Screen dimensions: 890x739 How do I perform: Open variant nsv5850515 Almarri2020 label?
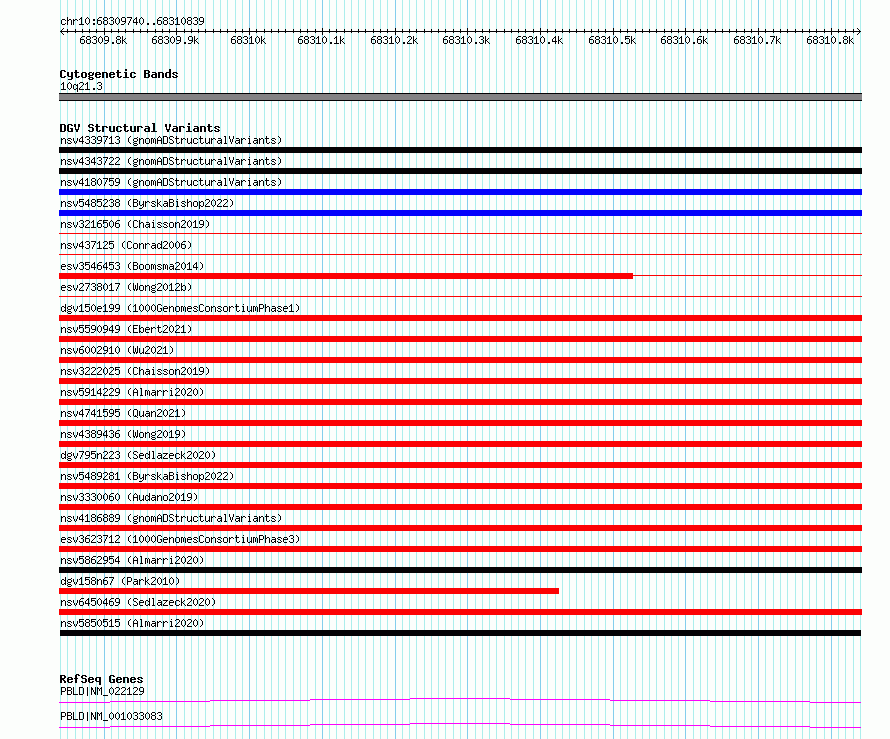132,623
